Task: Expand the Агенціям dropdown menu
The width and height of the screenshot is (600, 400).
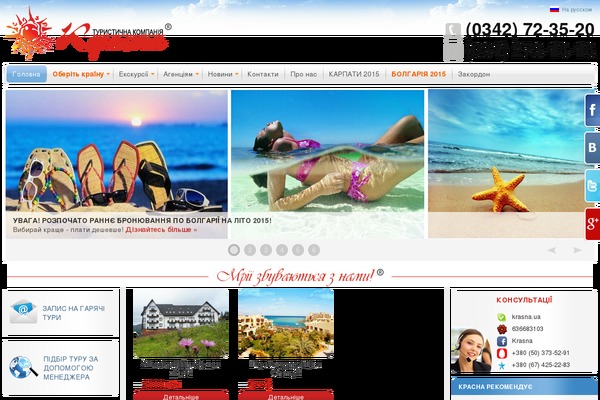Action: point(181,74)
